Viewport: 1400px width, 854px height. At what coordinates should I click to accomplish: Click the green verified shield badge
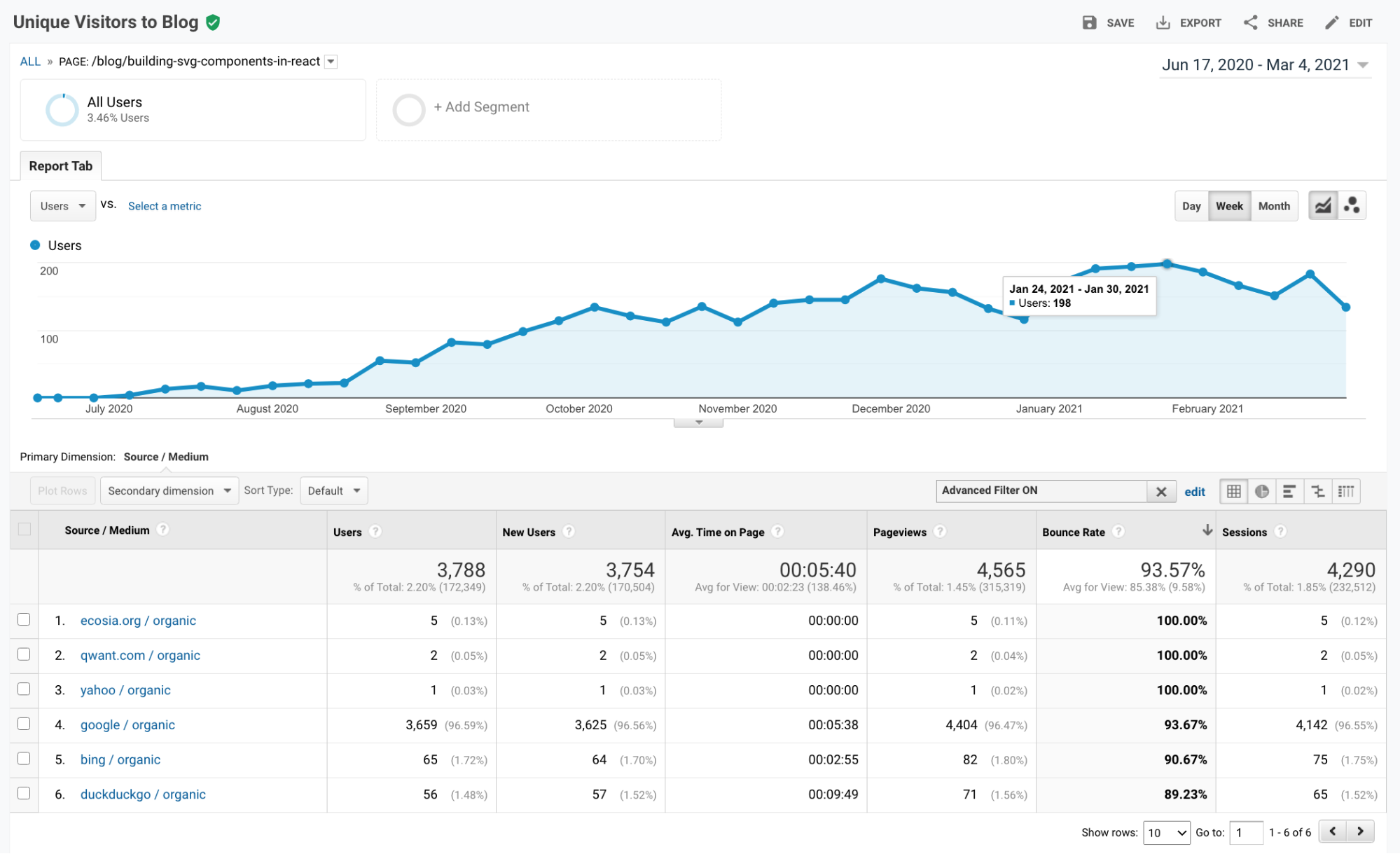pos(213,22)
